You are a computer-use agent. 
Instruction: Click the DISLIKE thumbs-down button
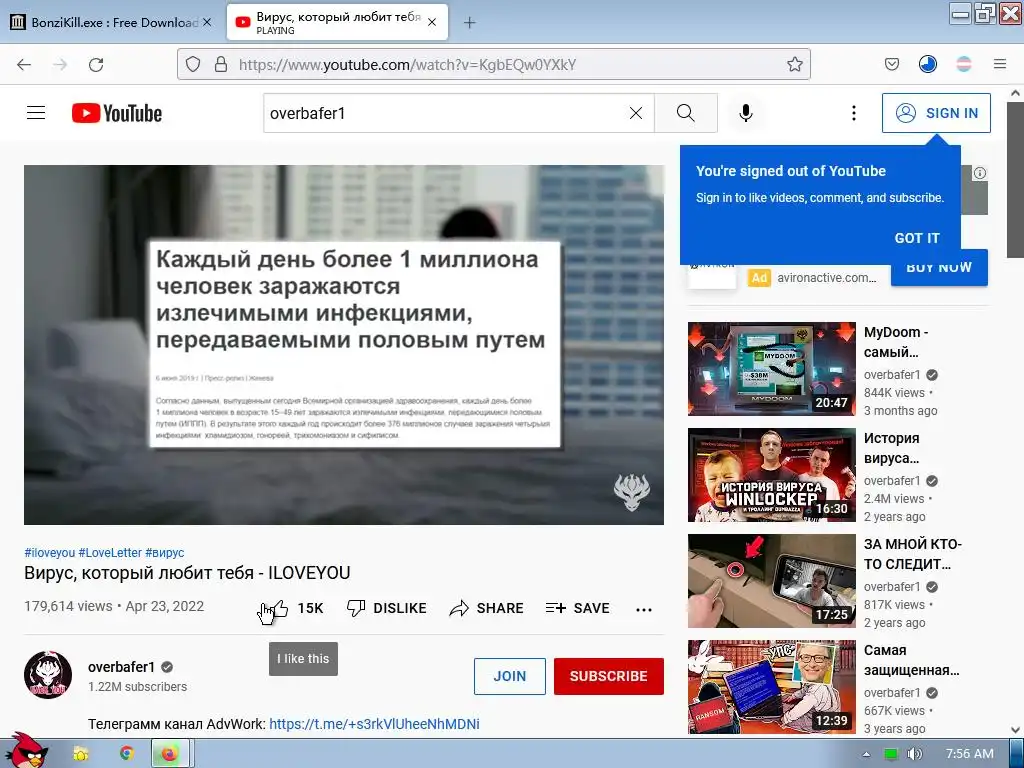(x=387, y=608)
